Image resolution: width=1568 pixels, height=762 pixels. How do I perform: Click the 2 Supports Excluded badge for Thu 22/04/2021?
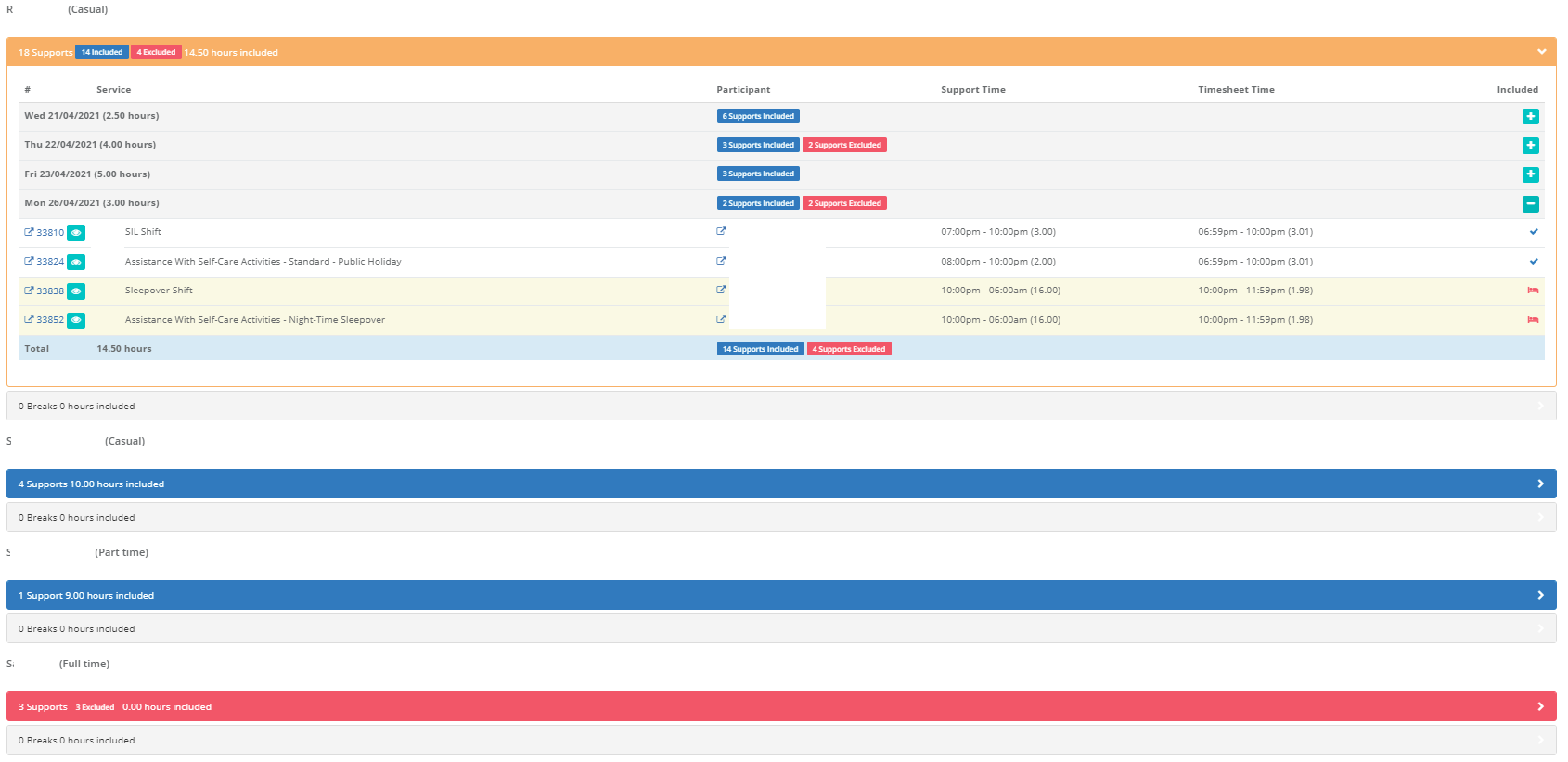[x=844, y=145]
